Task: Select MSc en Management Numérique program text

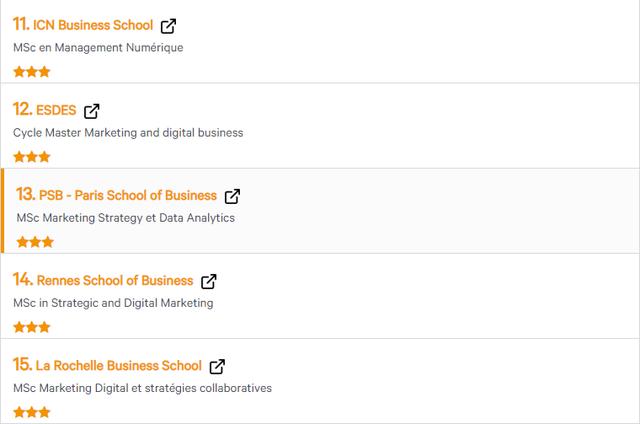Action: point(98,48)
